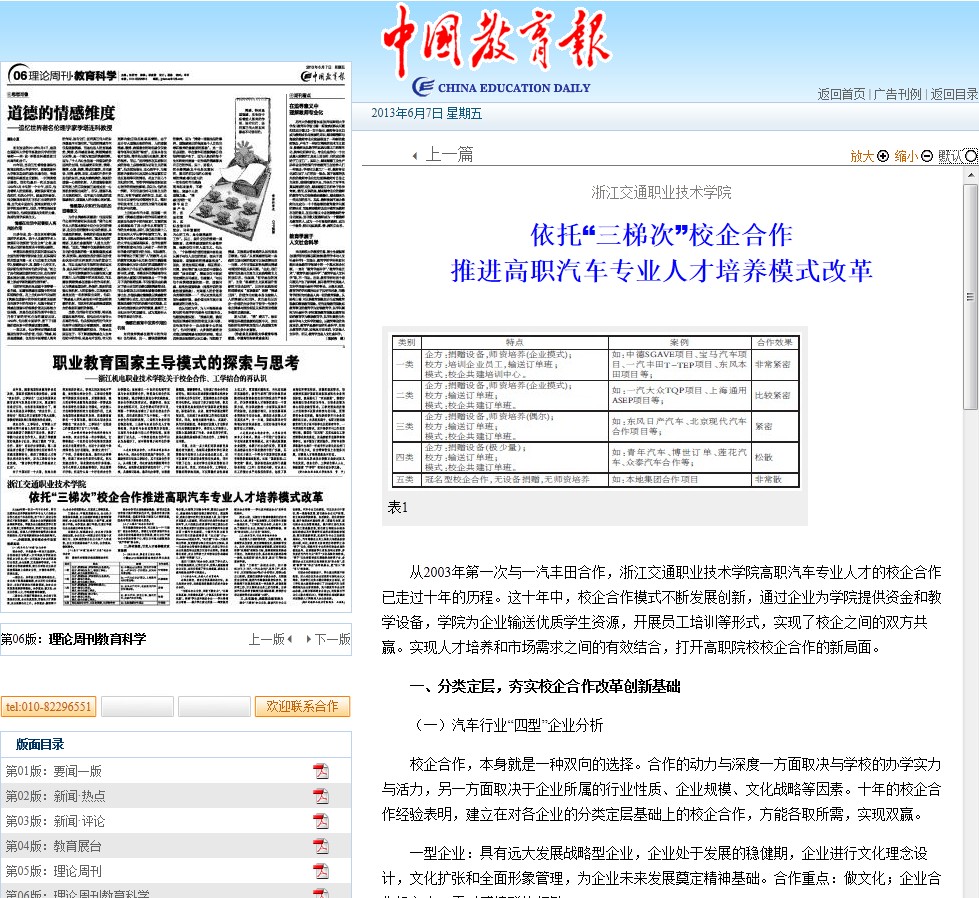Open PDF icon for 第01版 要闻一版
The height and width of the screenshot is (898, 979).
click(x=321, y=771)
